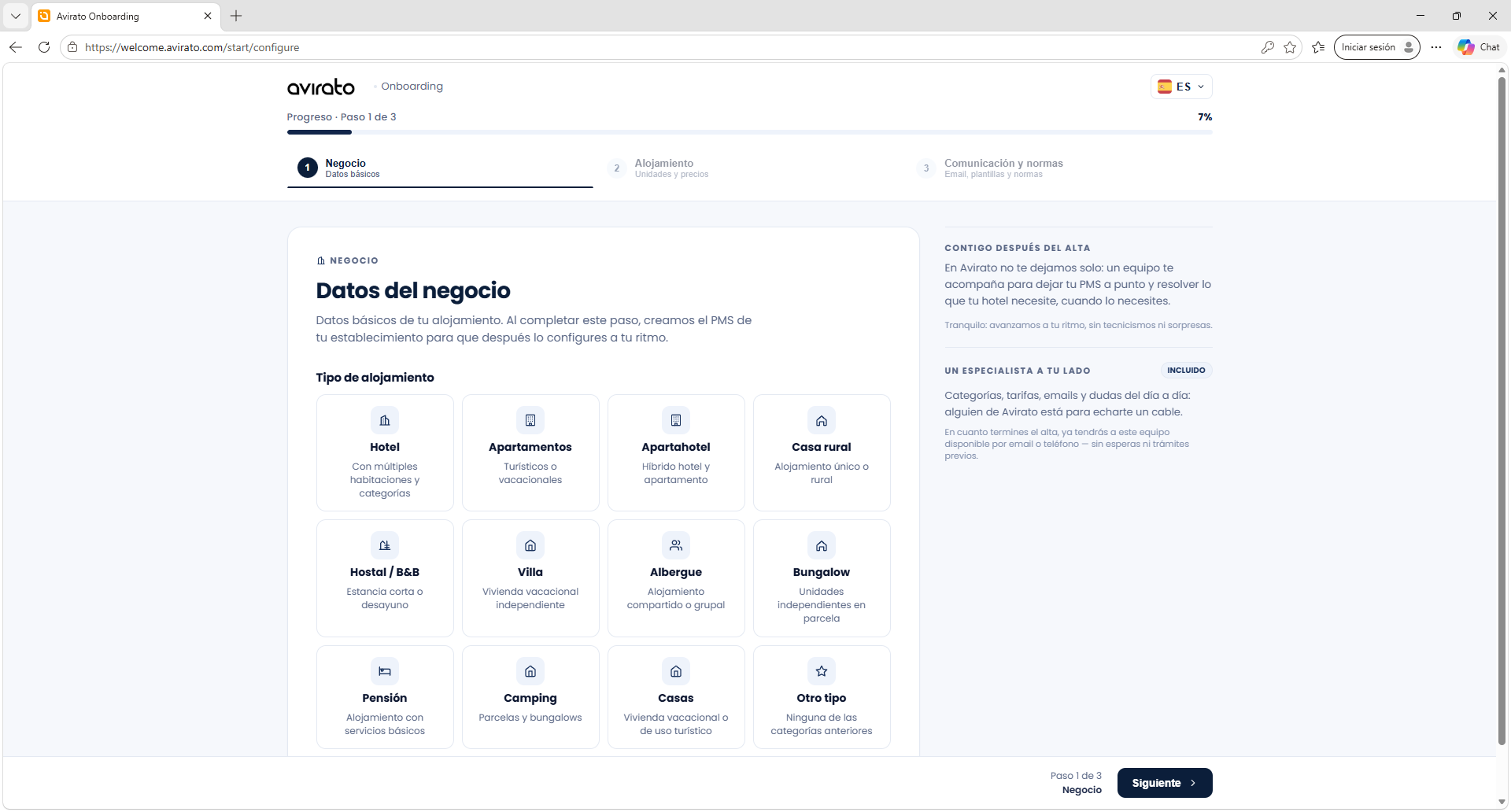Image resolution: width=1511 pixels, height=812 pixels.
Task: Select Albergue accommodation option label
Action: pyautogui.click(x=676, y=572)
